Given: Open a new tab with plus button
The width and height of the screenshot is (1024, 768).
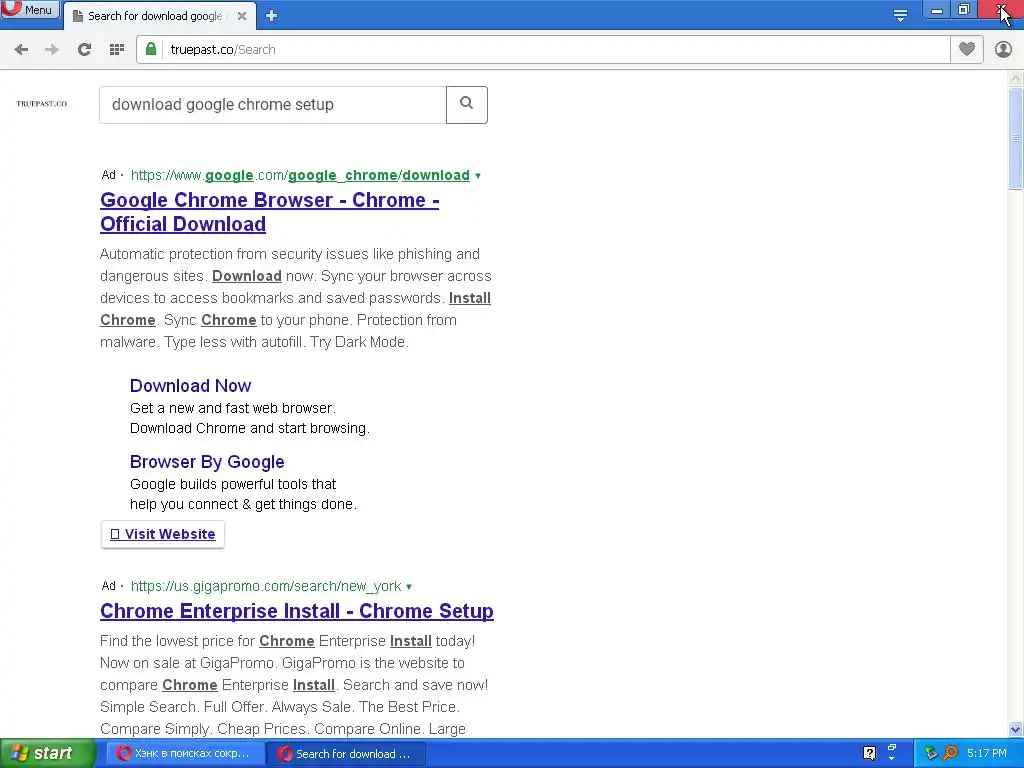Looking at the screenshot, I should click(x=272, y=16).
